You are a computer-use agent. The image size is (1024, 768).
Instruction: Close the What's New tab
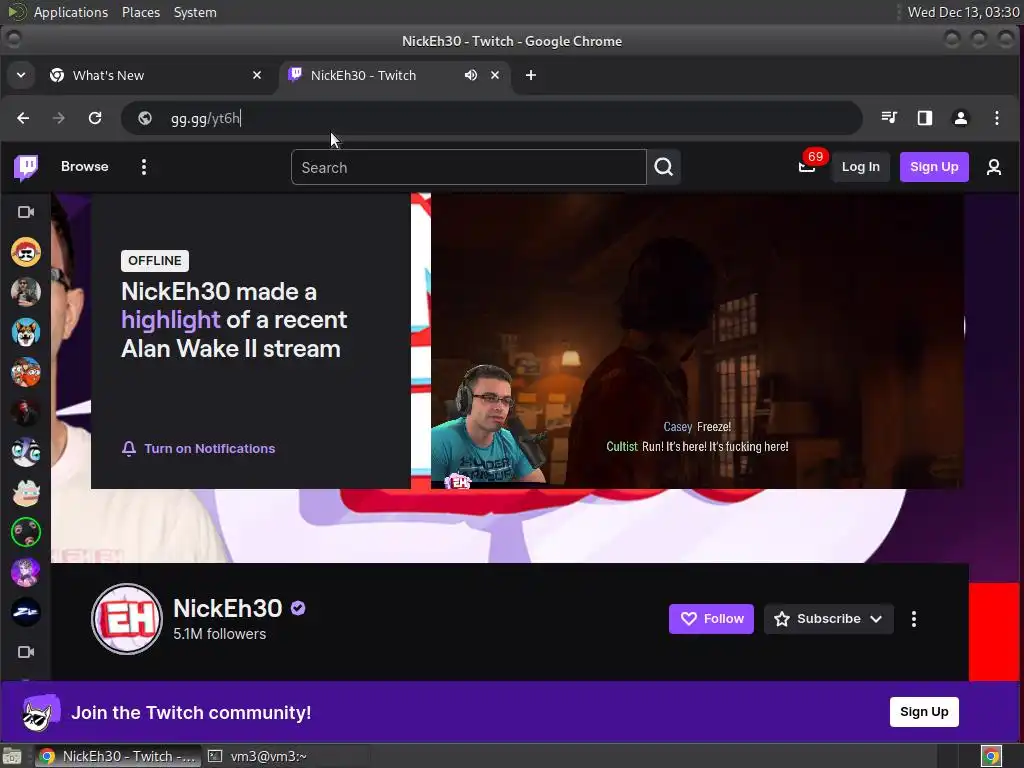pyautogui.click(x=257, y=75)
